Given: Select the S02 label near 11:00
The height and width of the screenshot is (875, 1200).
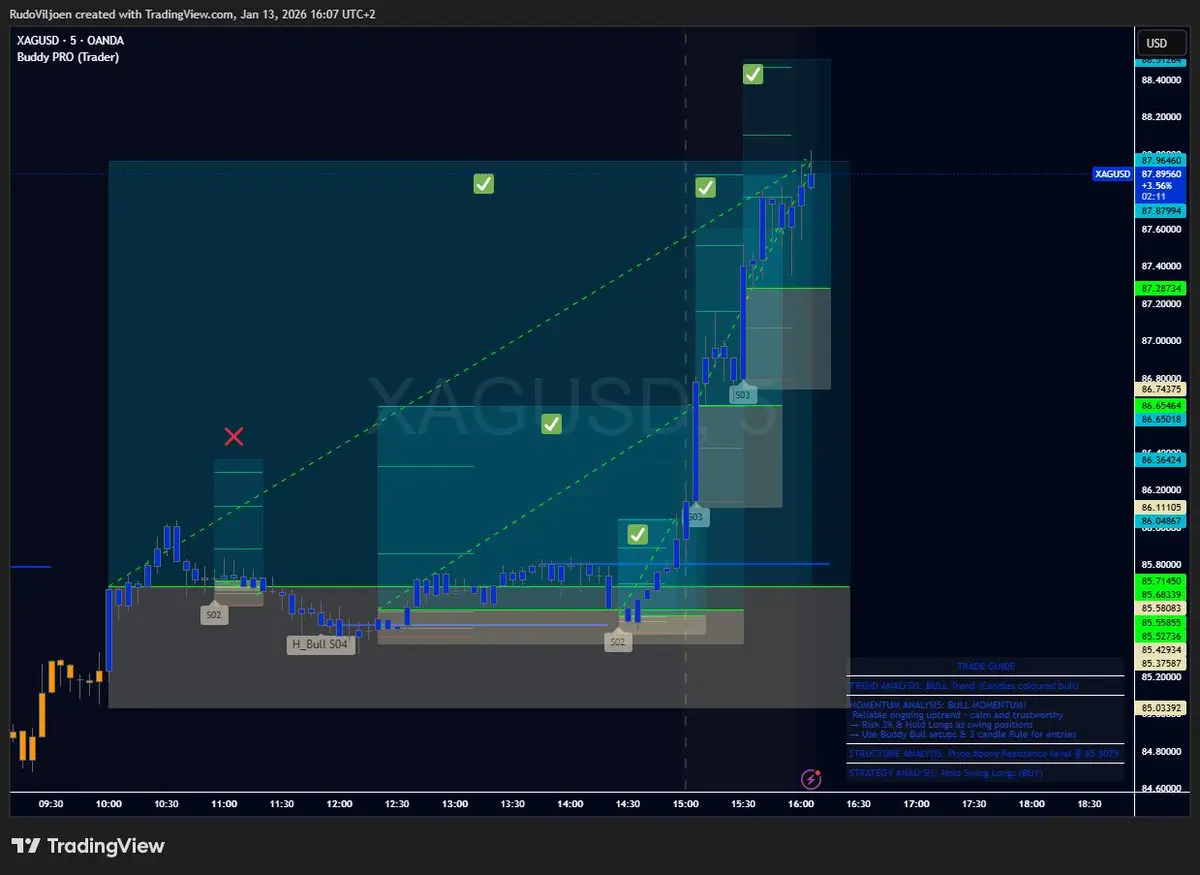Looking at the screenshot, I should pos(213,615).
